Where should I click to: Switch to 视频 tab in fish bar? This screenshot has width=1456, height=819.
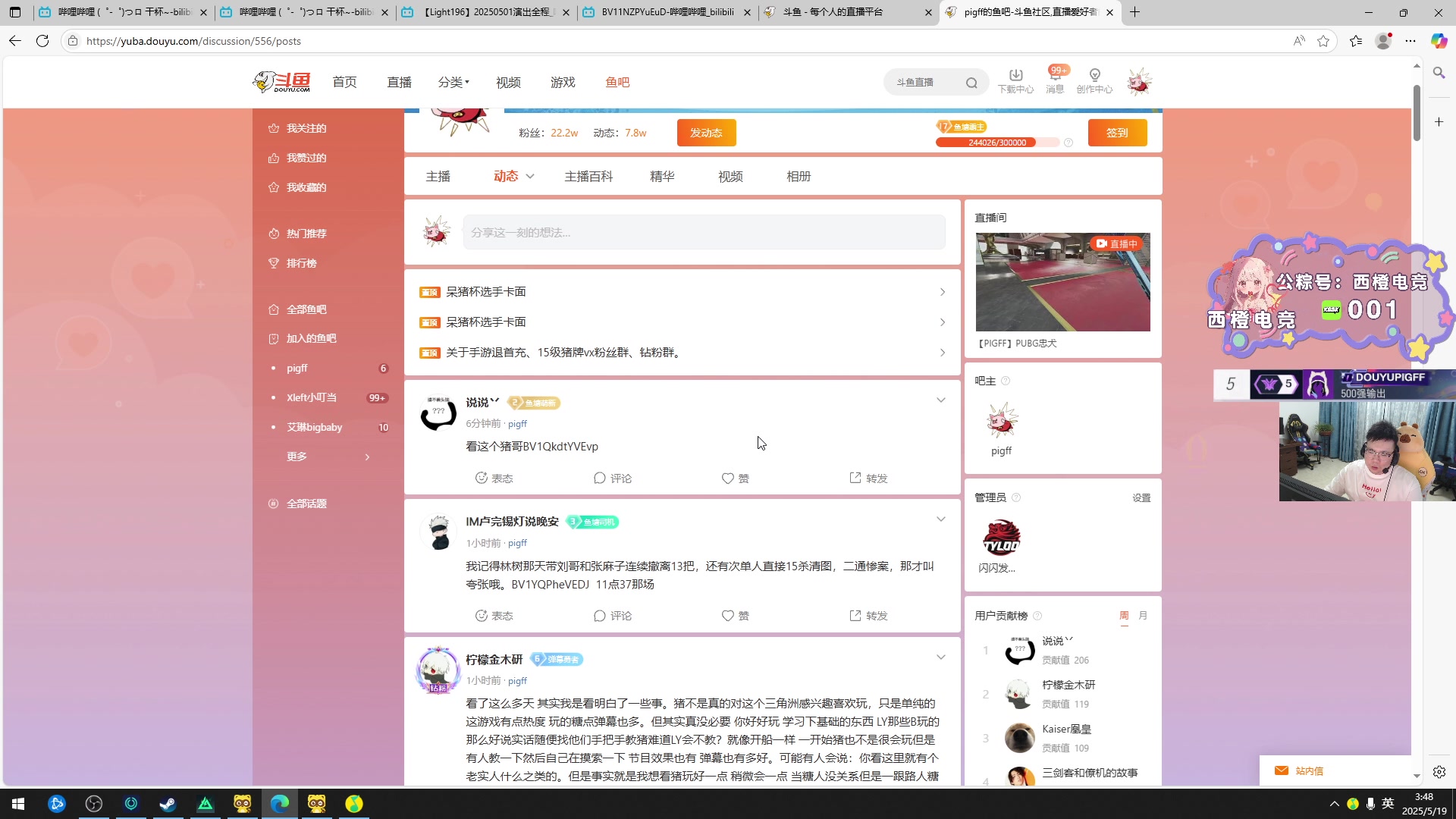[730, 177]
